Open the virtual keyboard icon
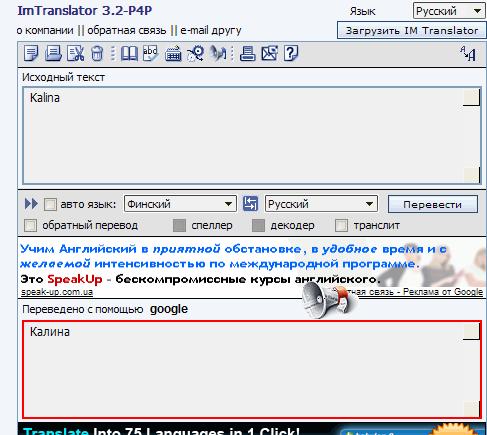Screen dimensions: 487x435 (x=173, y=54)
